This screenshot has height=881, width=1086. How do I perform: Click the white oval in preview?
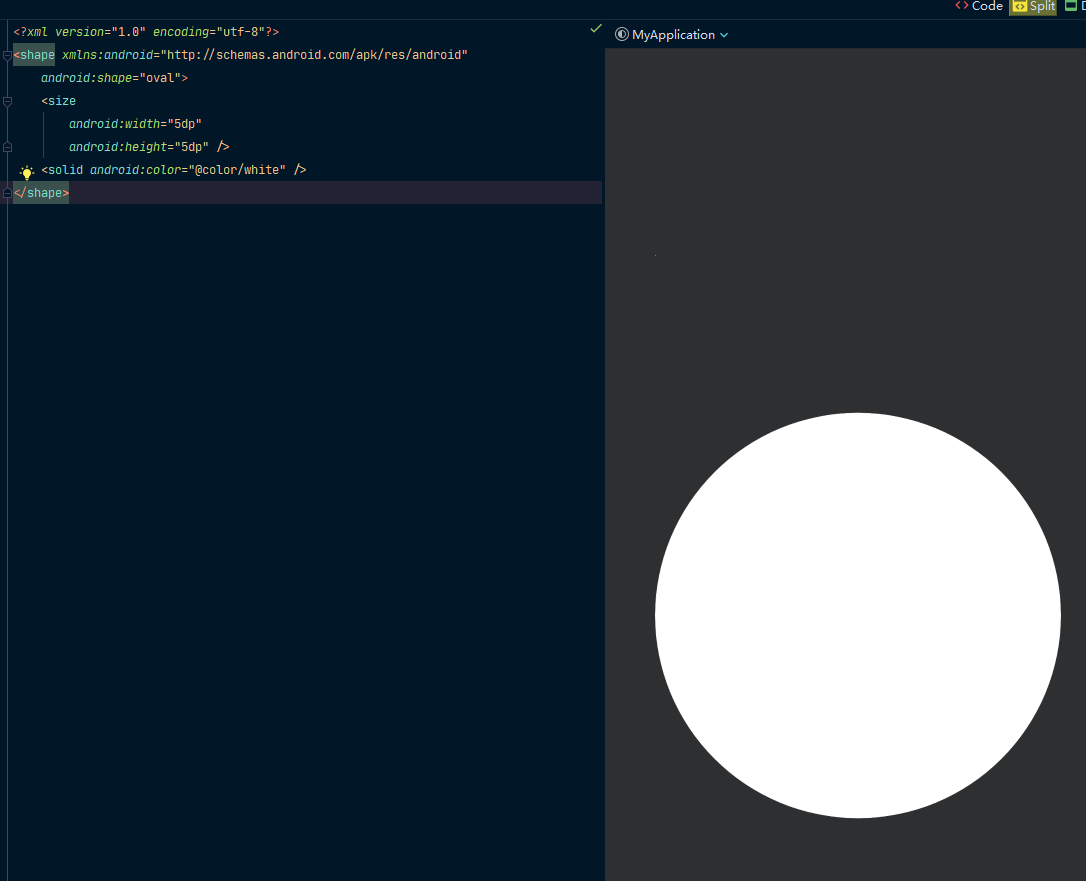857,615
